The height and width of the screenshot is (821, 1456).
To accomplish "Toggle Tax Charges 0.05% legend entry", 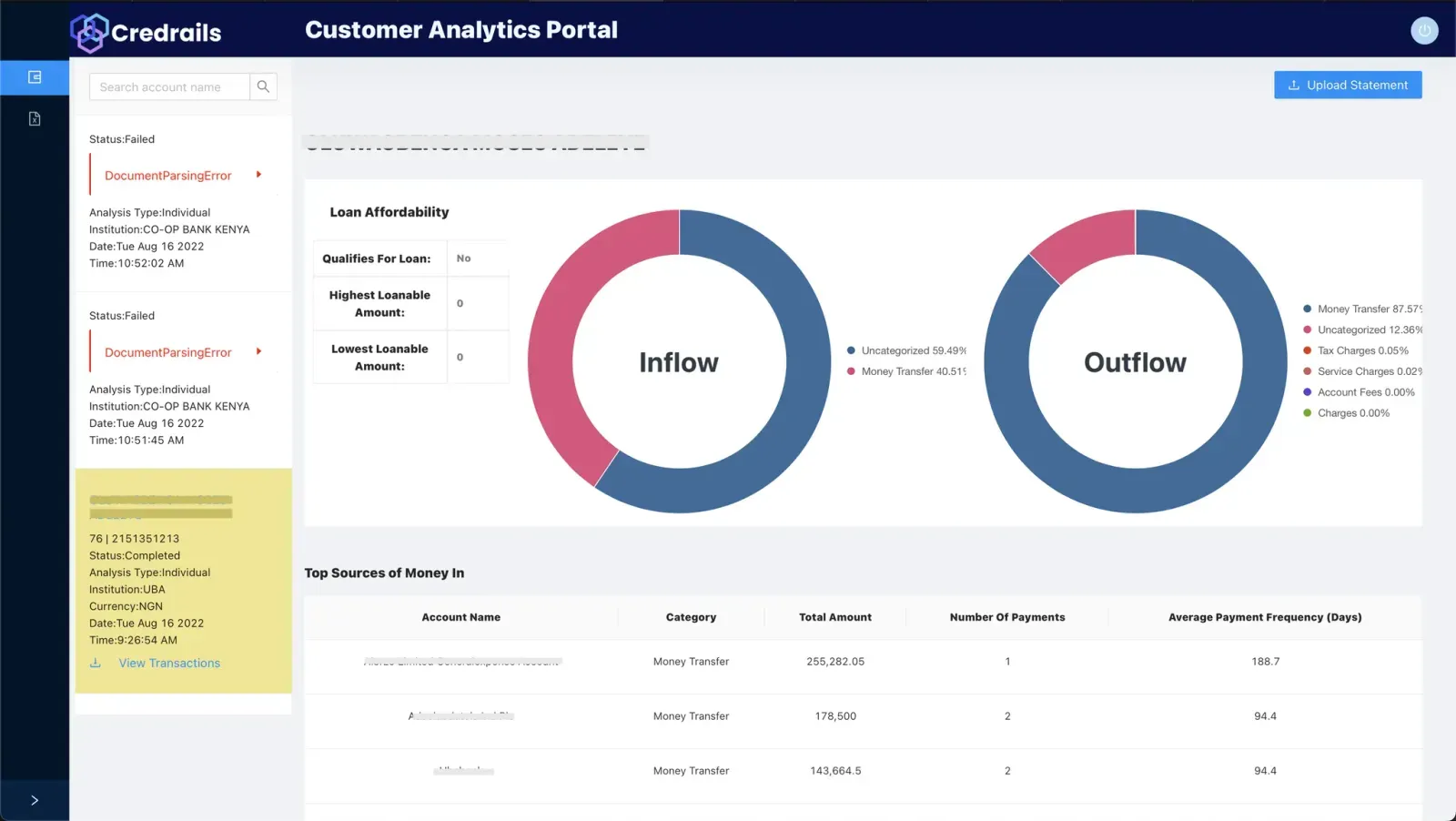I will [x=1356, y=350].
